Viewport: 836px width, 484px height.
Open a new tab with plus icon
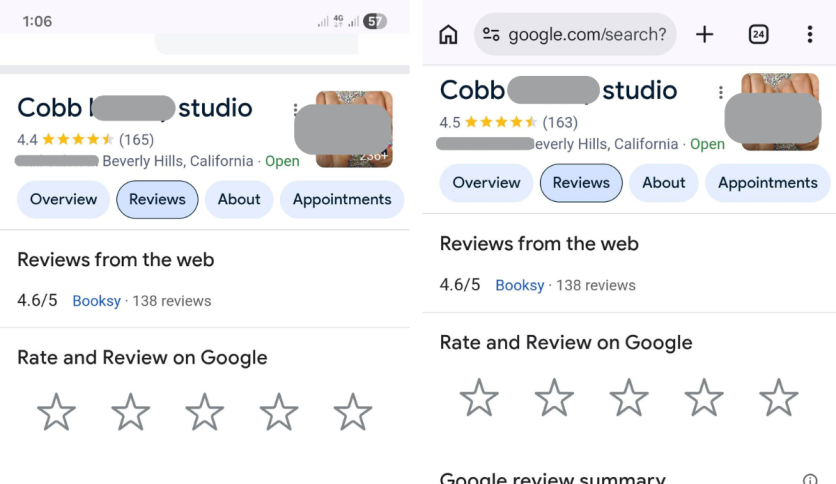(705, 35)
